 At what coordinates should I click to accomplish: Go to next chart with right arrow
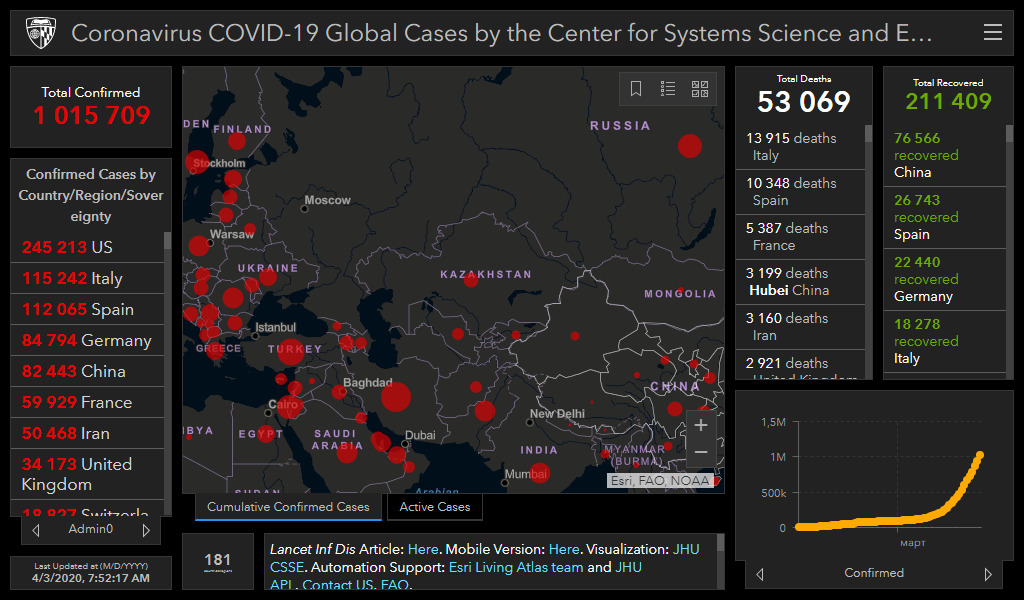988,574
